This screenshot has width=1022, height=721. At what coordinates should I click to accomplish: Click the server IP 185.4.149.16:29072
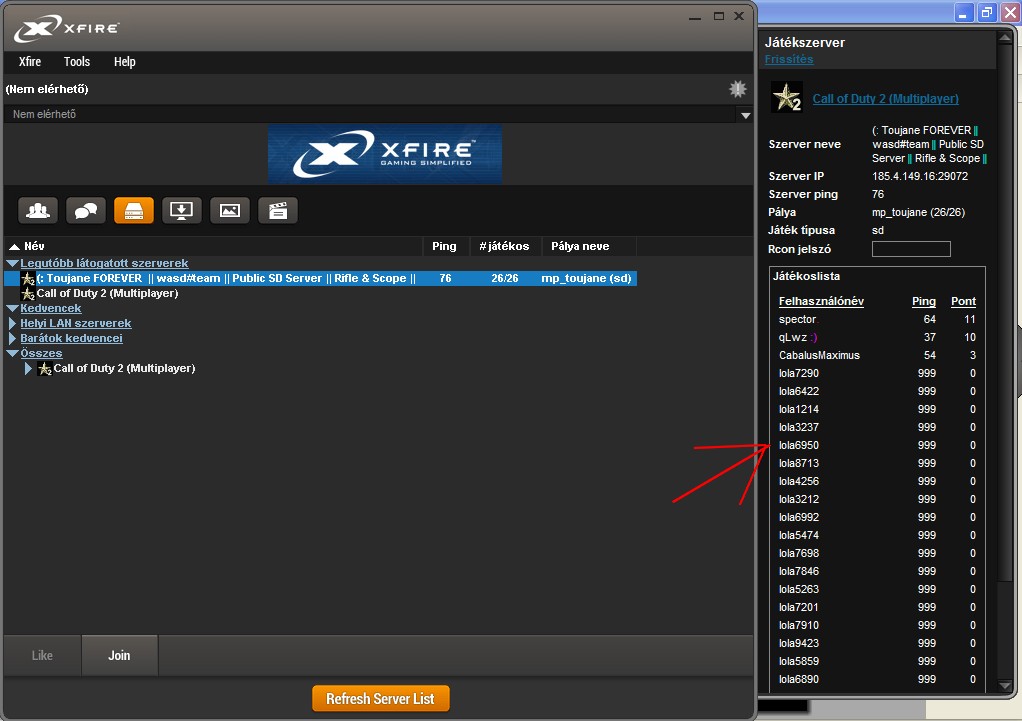(x=920, y=176)
